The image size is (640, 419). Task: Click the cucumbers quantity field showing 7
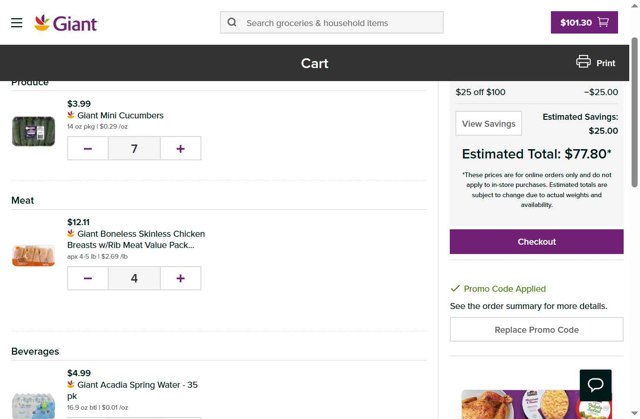(134, 149)
